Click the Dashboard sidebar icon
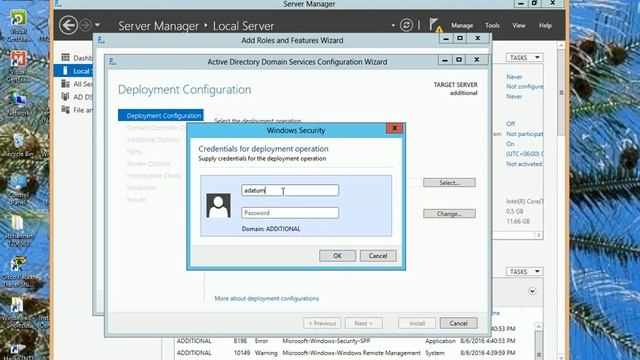 click(x=65, y=57)
